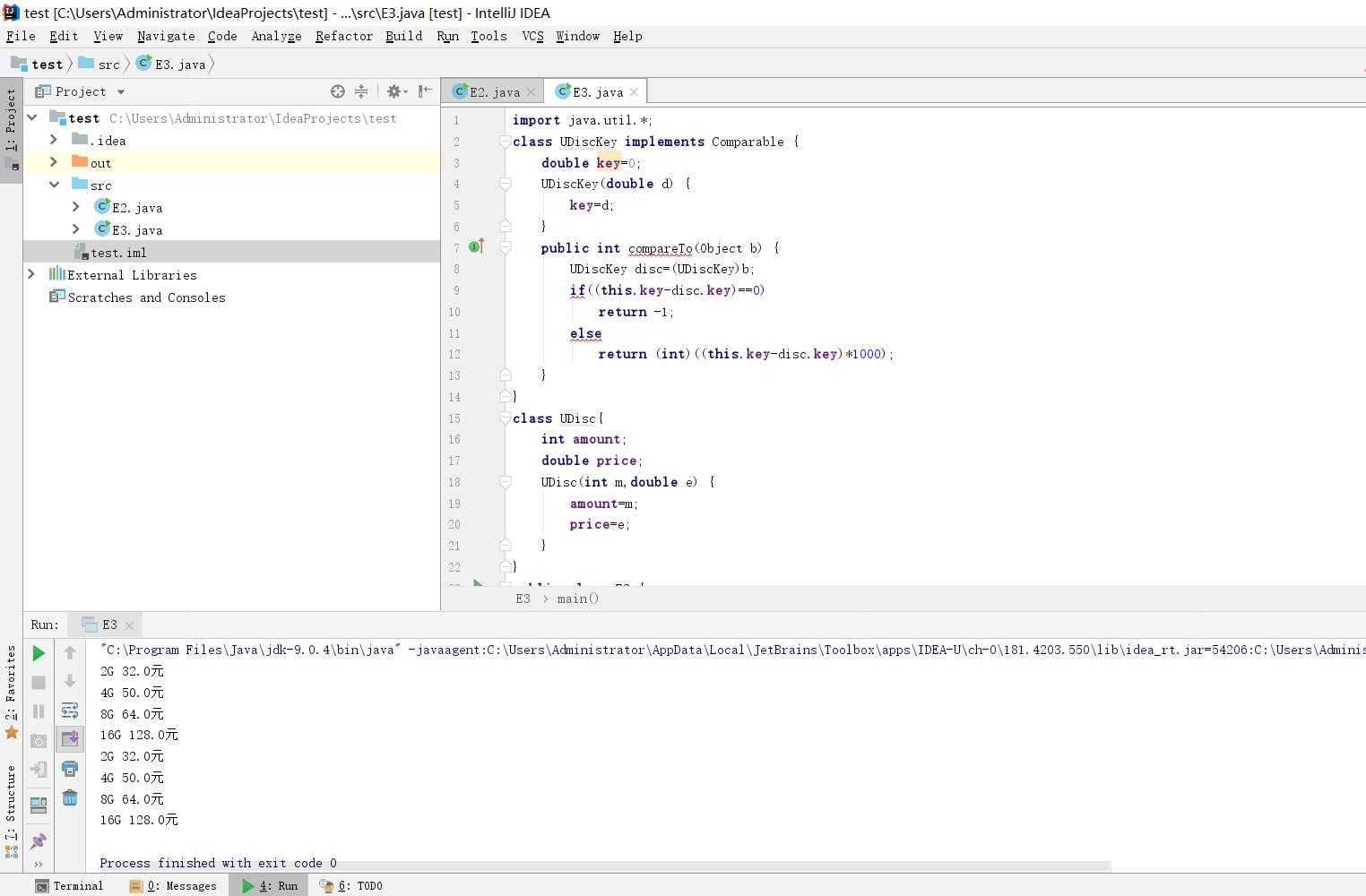Close the E3 run tab
Image resolution: width=1366 pixels, height=896 pixels.
(x=129, y=625)
